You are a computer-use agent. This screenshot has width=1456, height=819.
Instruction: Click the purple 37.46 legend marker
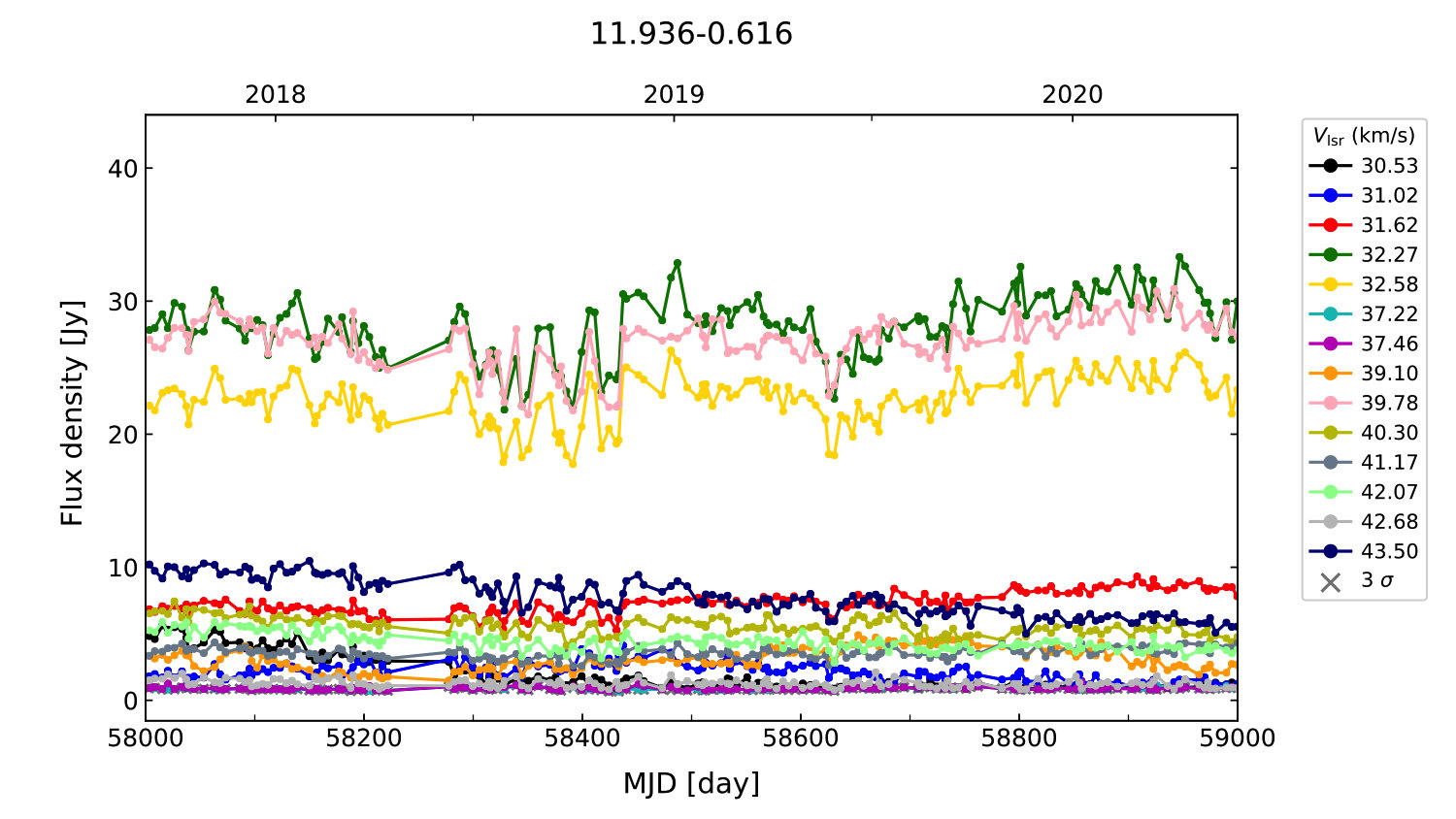pyautogui.click(x=1330, y=344)
